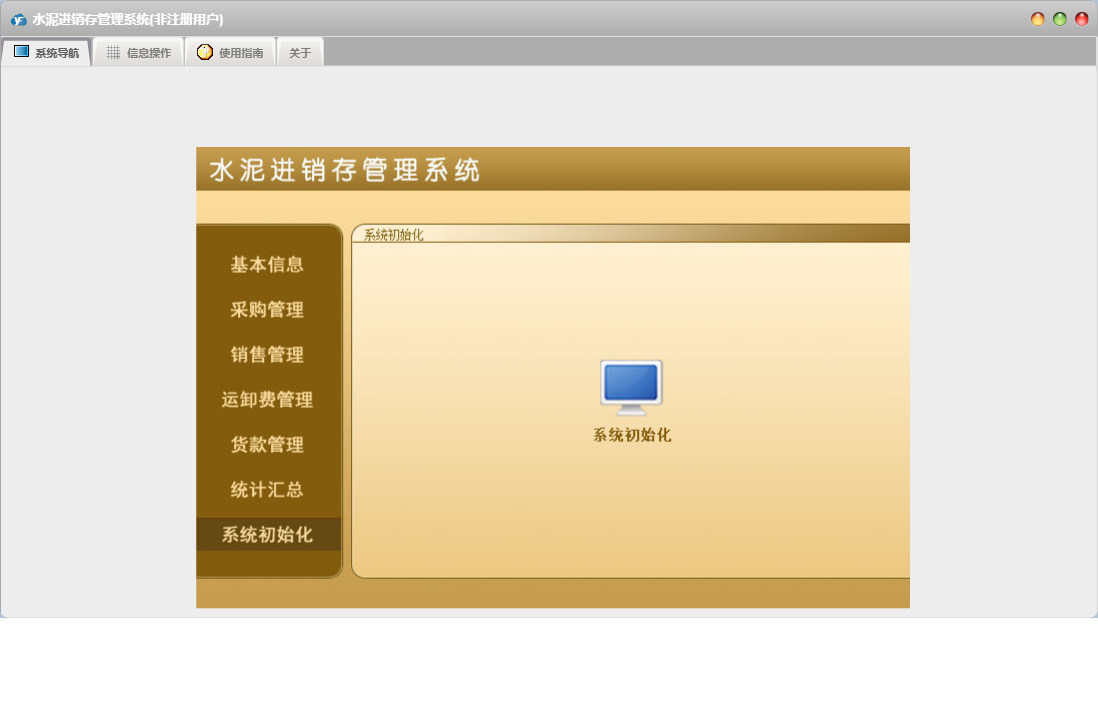The image size is (1098, 719).
Task: Go to 统计汇总 section
Action: 267,489
